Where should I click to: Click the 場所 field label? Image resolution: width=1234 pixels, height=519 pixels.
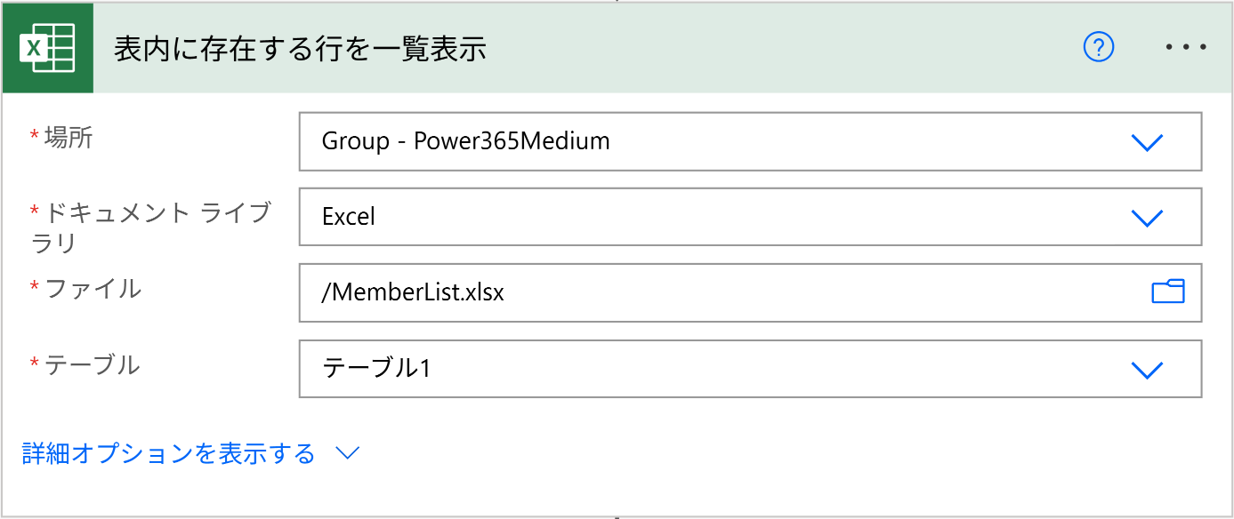coord(69,139)
